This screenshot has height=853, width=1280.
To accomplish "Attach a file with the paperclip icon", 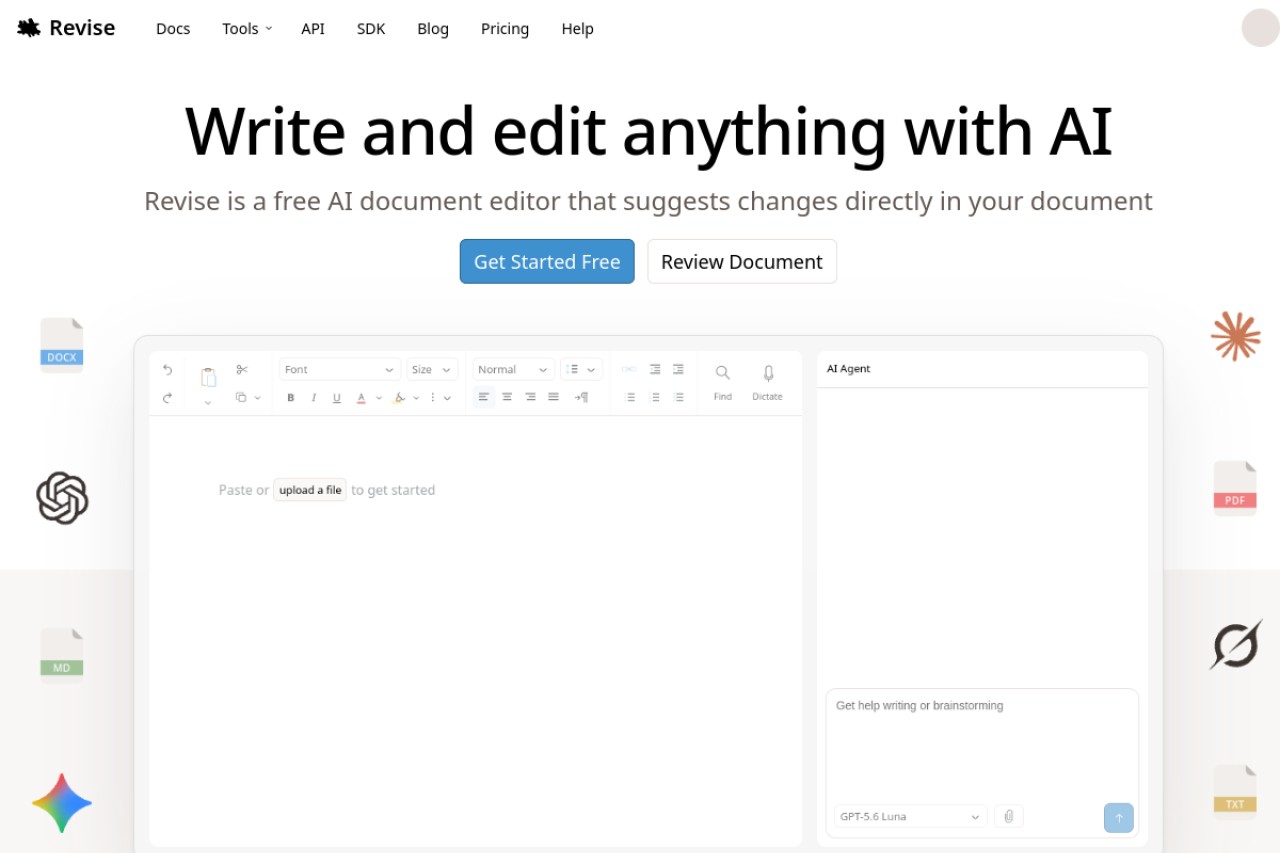I will (1008, 816).
